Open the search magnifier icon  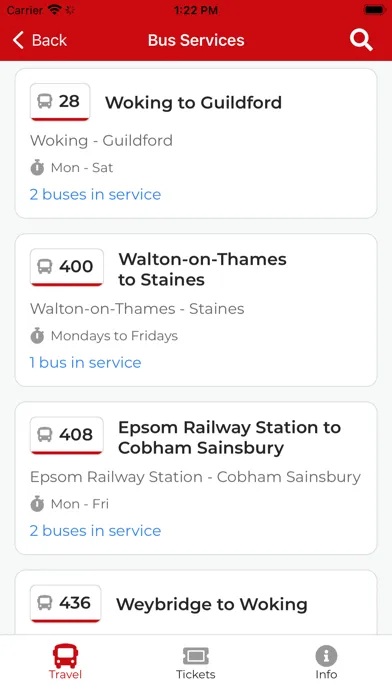(361, 40)
